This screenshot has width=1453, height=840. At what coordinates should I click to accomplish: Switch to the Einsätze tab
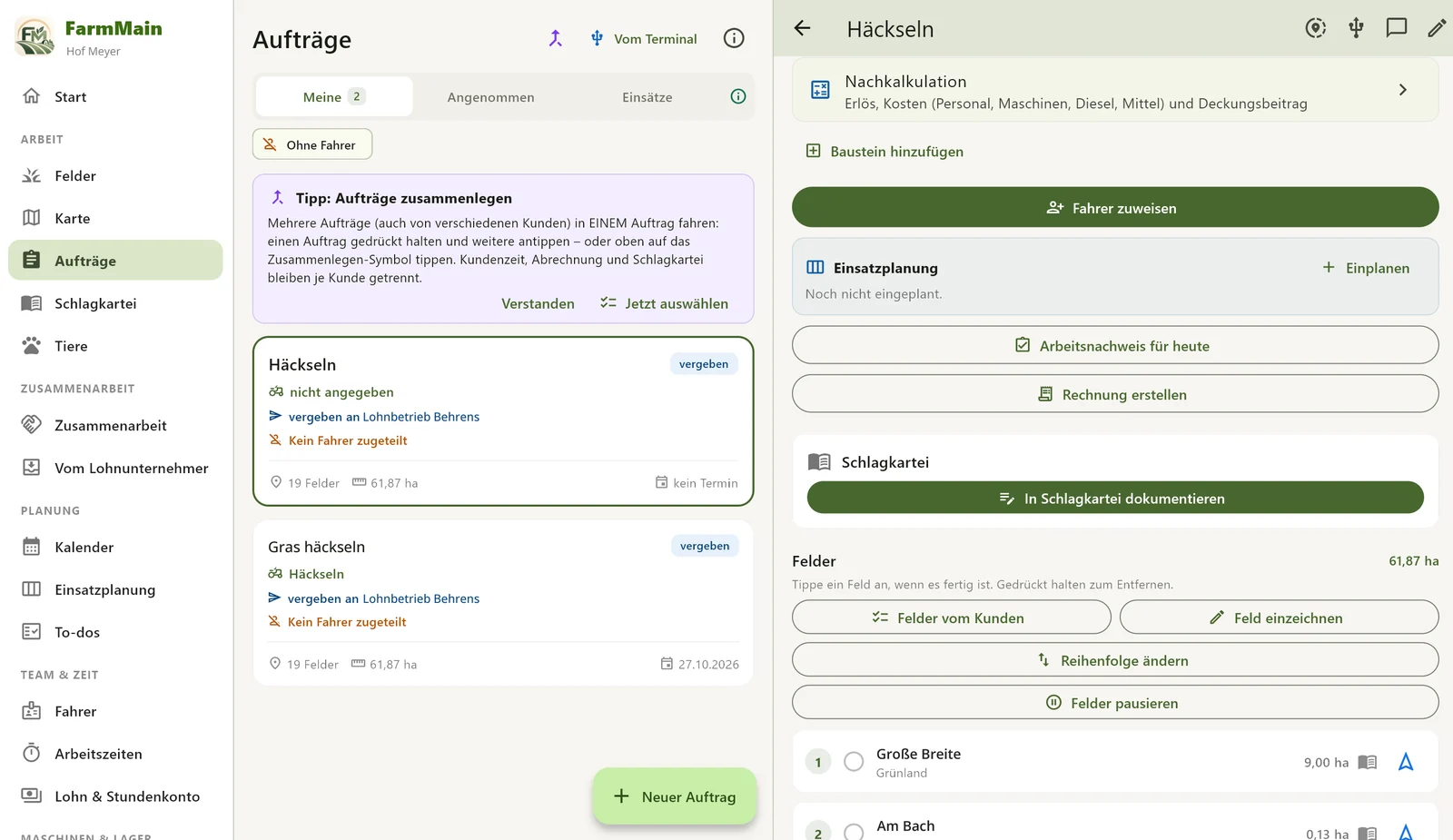647,97
